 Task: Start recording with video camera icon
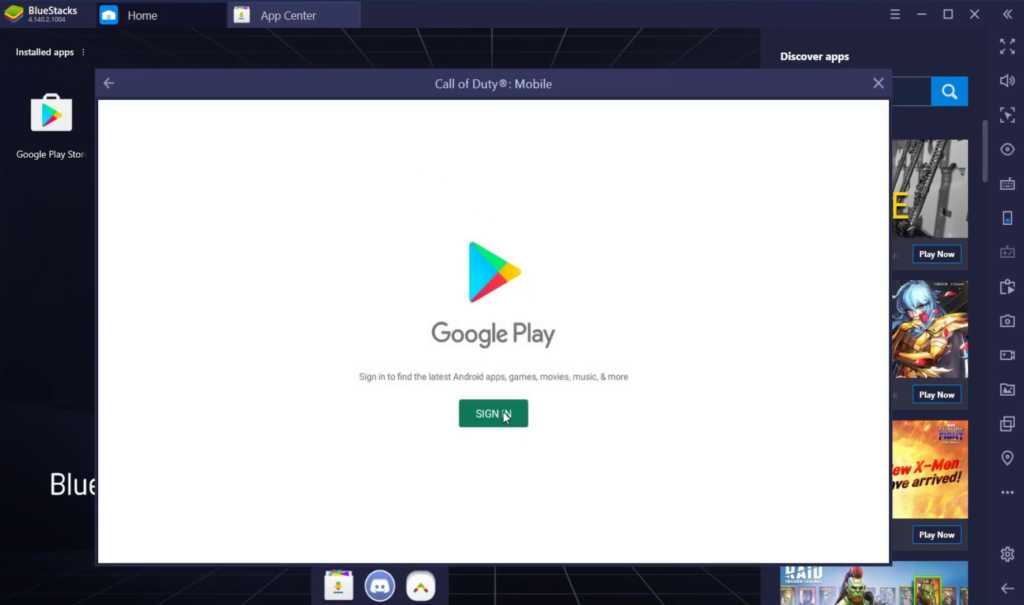pos(1007,355)
